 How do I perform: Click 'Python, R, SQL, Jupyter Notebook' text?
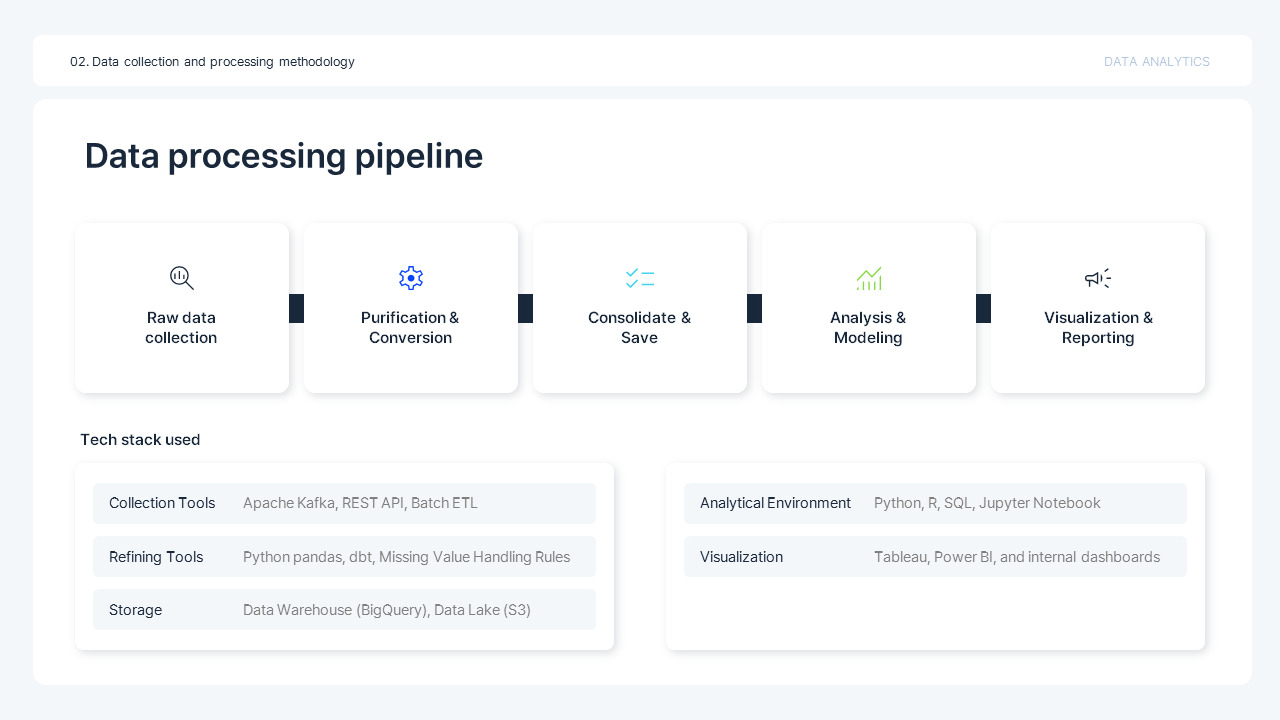pyautogui.click(x=987, y=503)
